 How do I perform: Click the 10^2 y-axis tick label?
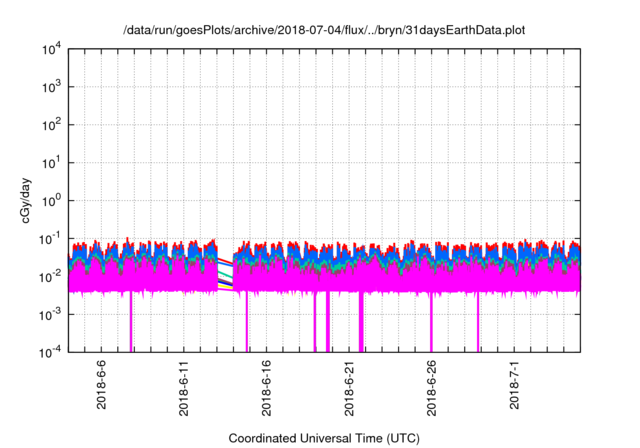(x=51, y=125)
